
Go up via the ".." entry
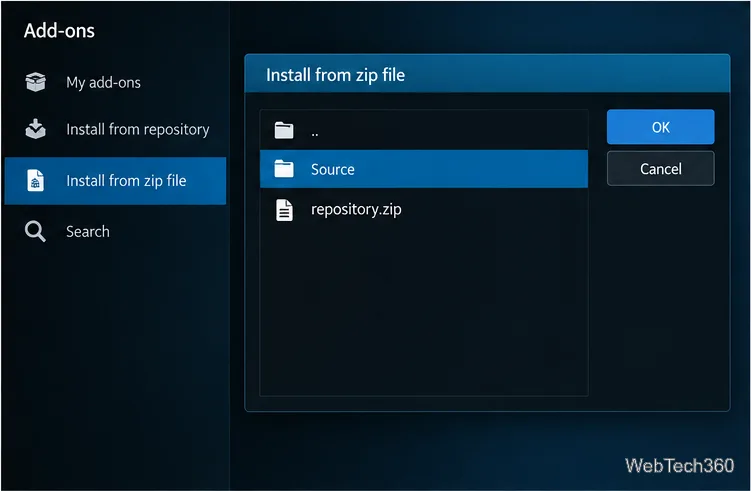[423, 130]
